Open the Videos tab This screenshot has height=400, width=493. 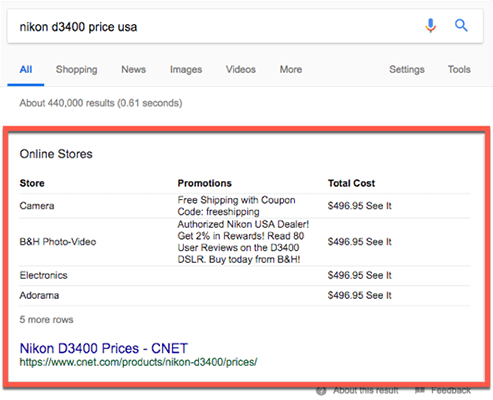241,69
